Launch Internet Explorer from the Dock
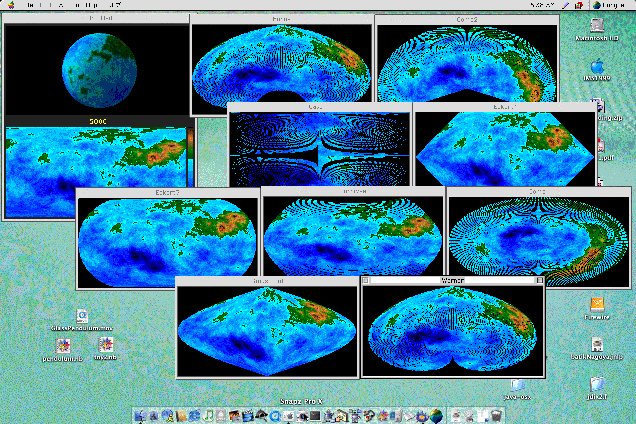This screenshot has width=636, height=424. (x=195, y=416)
